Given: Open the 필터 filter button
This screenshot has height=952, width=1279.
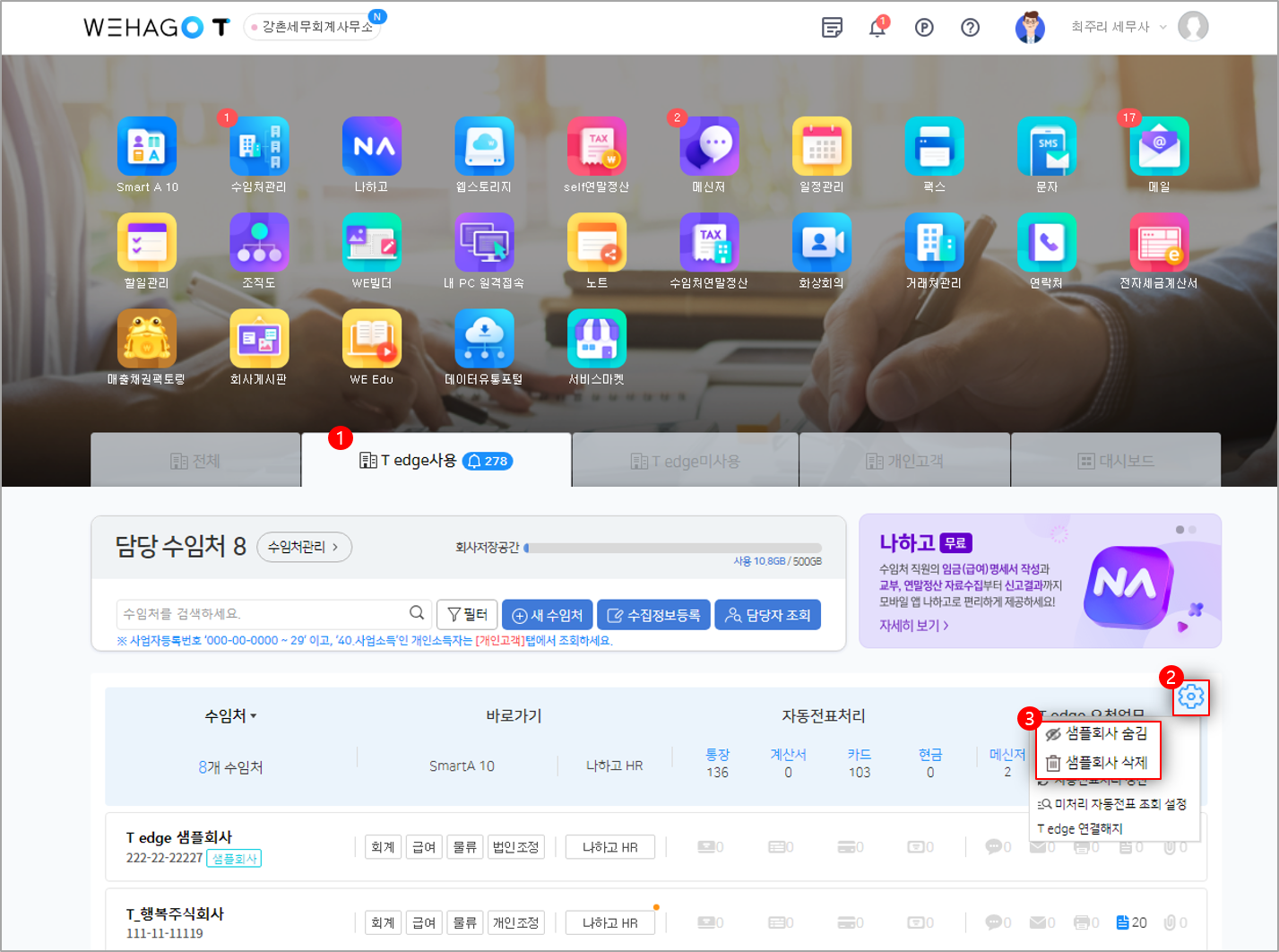Looking at the screenshot, I should [467, 615].
